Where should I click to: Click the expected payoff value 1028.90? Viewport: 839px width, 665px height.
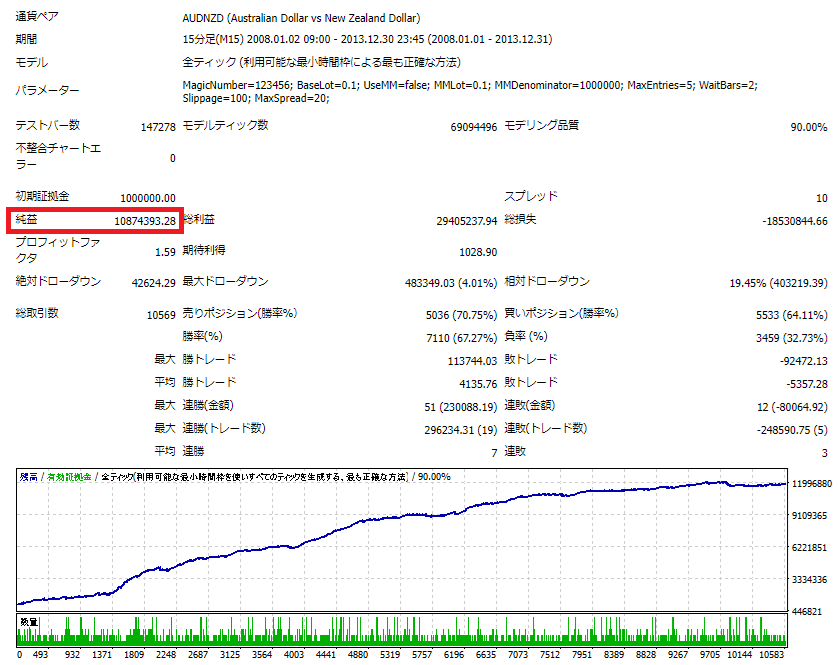coord(478,252)
